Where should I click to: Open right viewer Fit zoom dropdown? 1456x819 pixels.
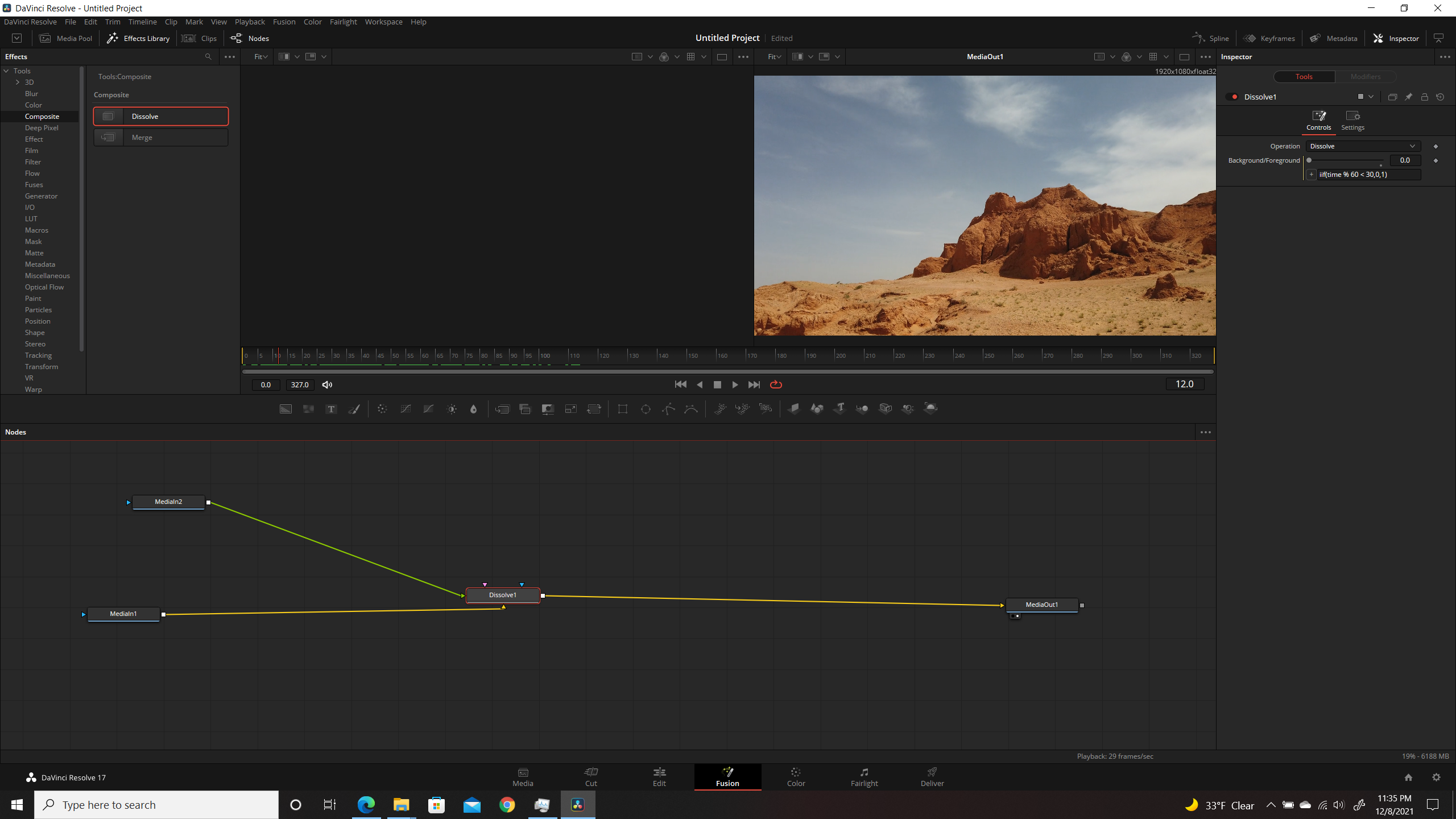coord(774,56)
